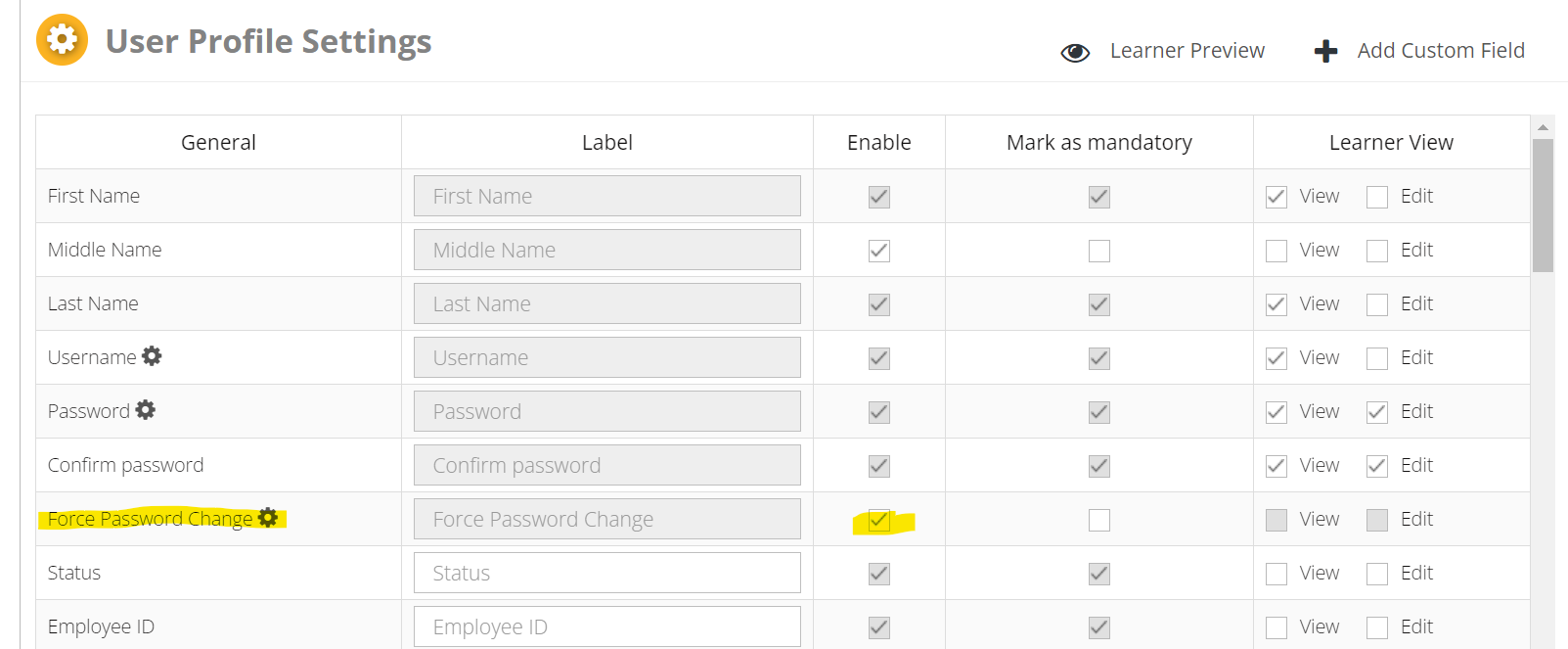Uncheck Edit for Confirm password learner view

click(x=1376, y=465)
